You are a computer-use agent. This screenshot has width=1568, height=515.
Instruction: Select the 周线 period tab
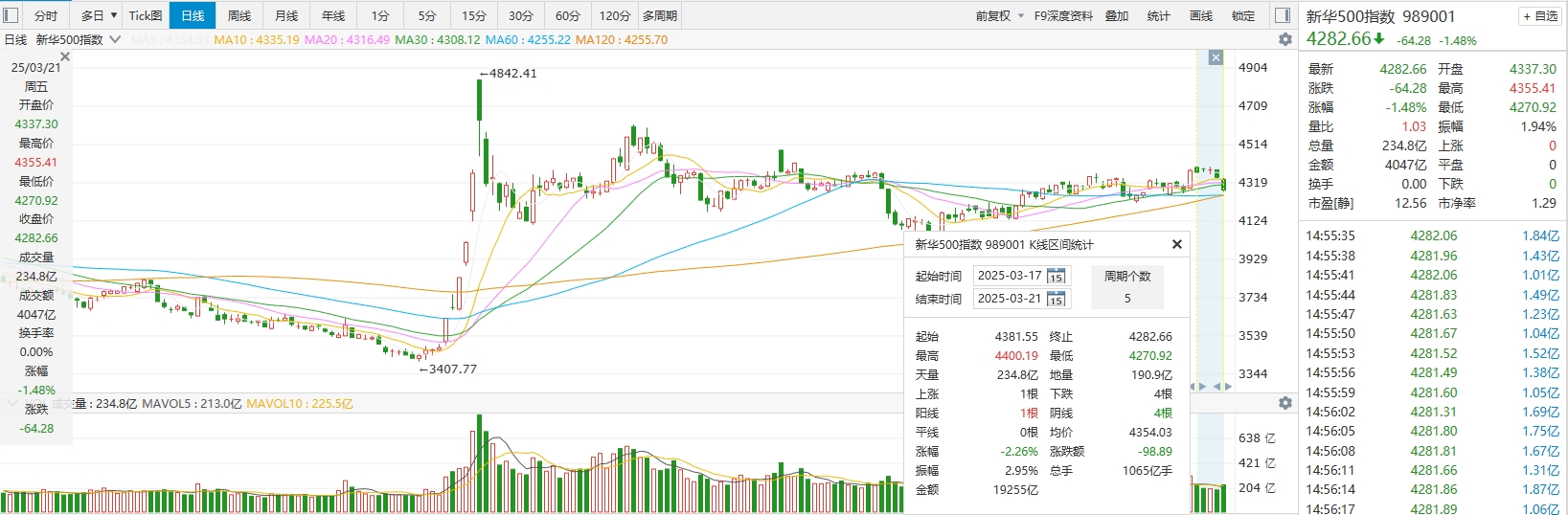239,15
